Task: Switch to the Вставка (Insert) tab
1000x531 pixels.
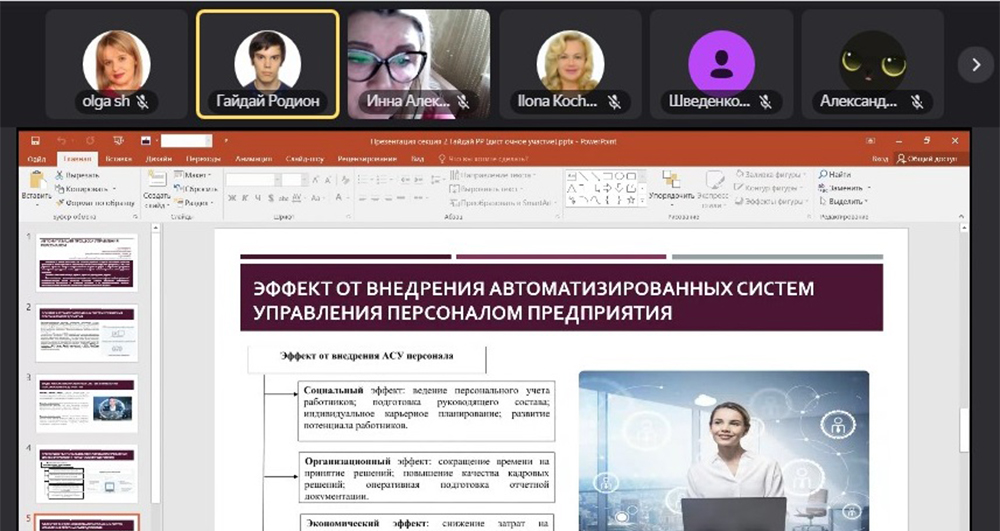Action: 119,159
